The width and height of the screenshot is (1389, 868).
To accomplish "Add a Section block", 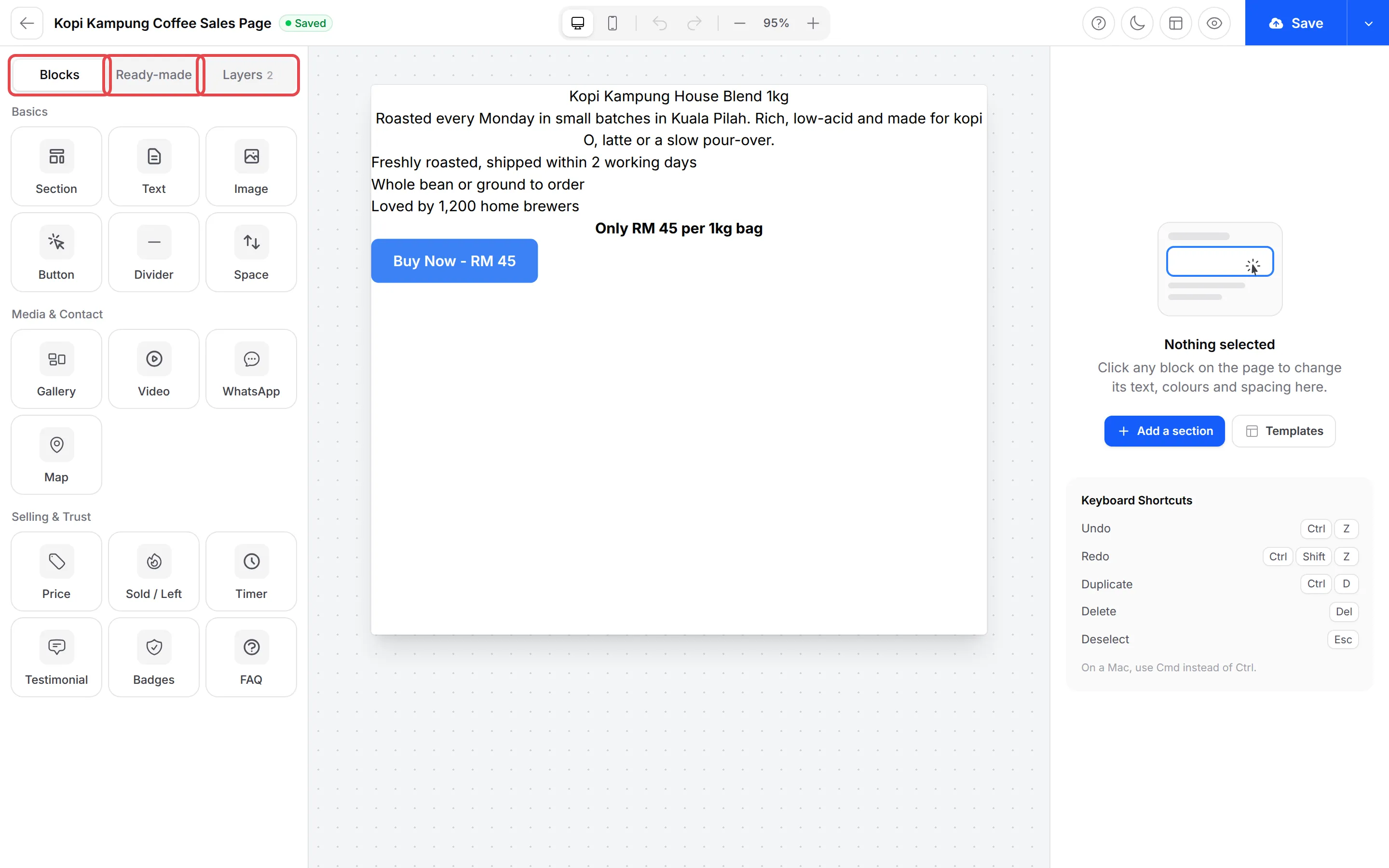I will click(x=56, y=166).
